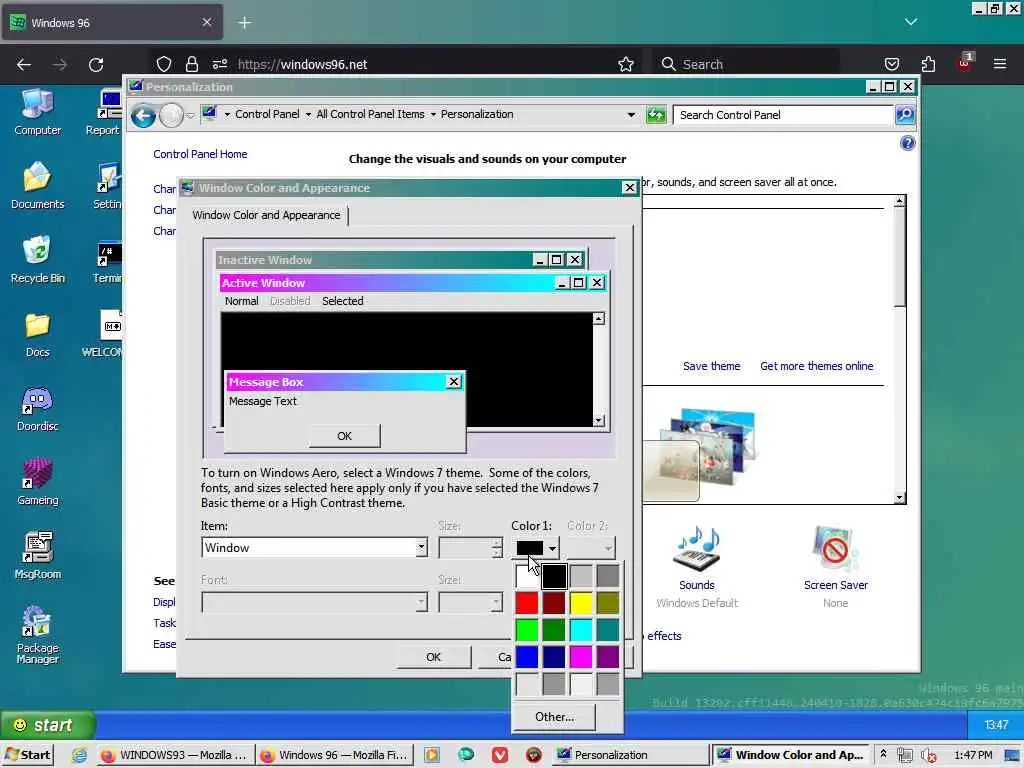Screen dimensions: 1024x768
Task: Click the Windows Start button on taskbar
Action: point(27,755)
